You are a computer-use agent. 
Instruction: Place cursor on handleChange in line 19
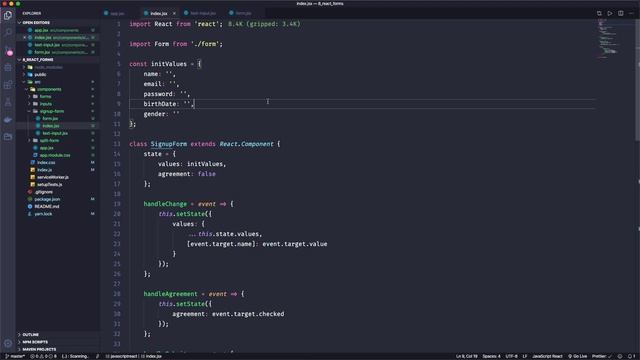(x=165, y=204)
